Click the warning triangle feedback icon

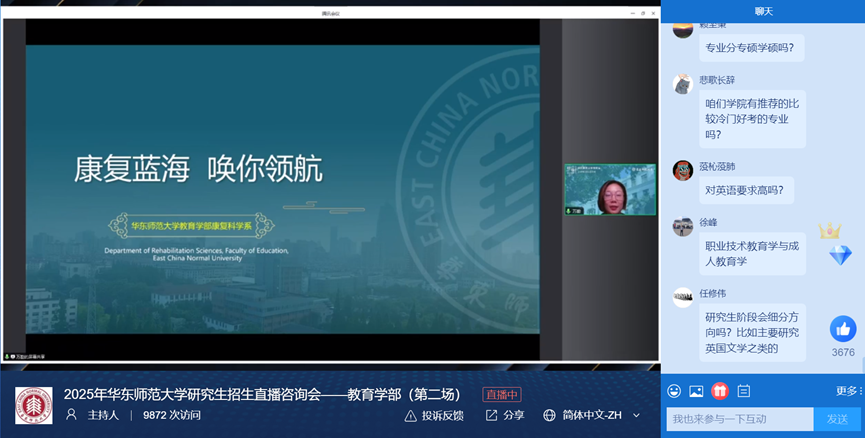tap(410, 416)
